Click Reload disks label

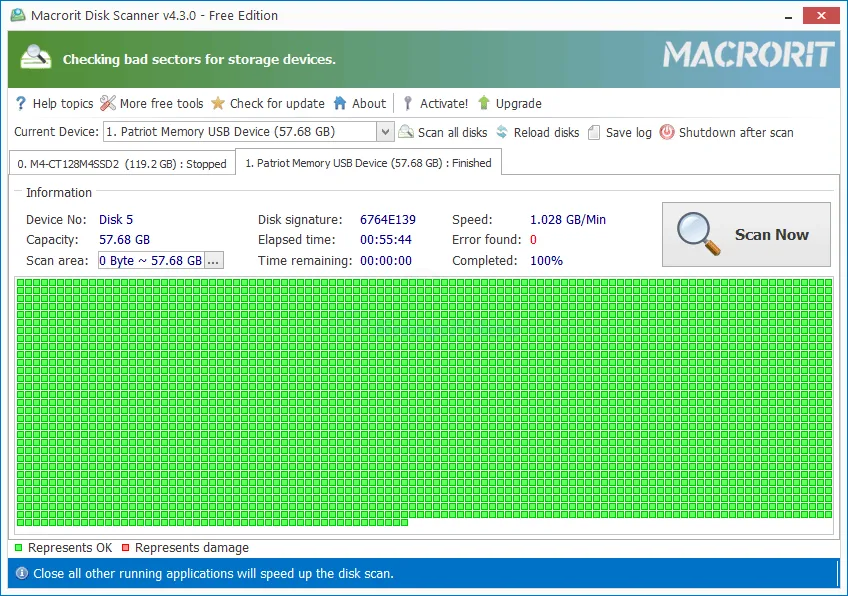[x=546, y=133]
